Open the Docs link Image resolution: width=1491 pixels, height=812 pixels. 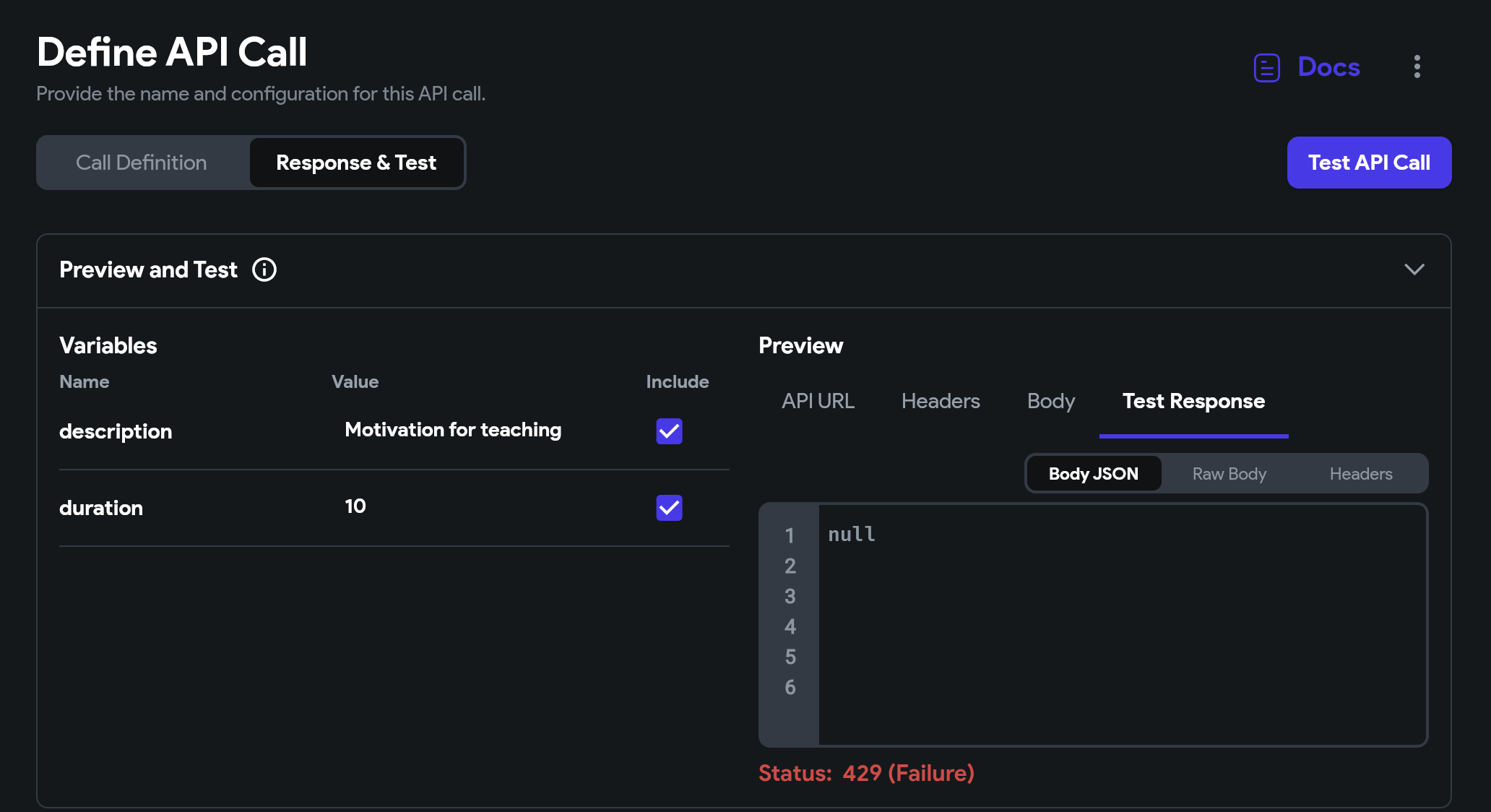point(1328,66)
